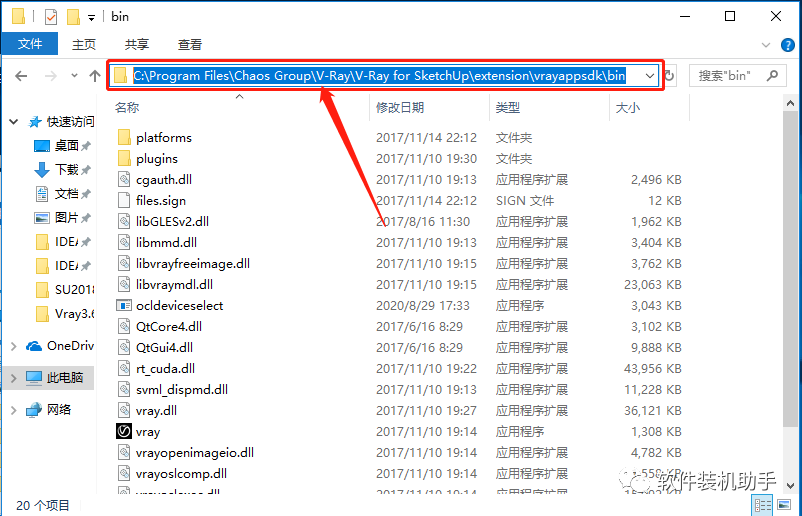Open 桌面 in quick access
802x516 pixels.
pyautogui.click(x=67, y=146)
